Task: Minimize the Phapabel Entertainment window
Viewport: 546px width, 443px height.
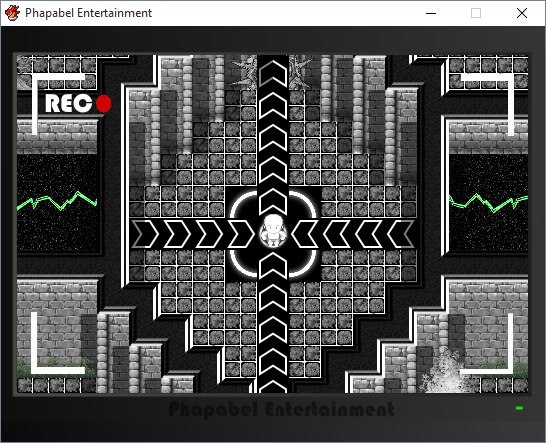Action: click(x=431, y=13)
